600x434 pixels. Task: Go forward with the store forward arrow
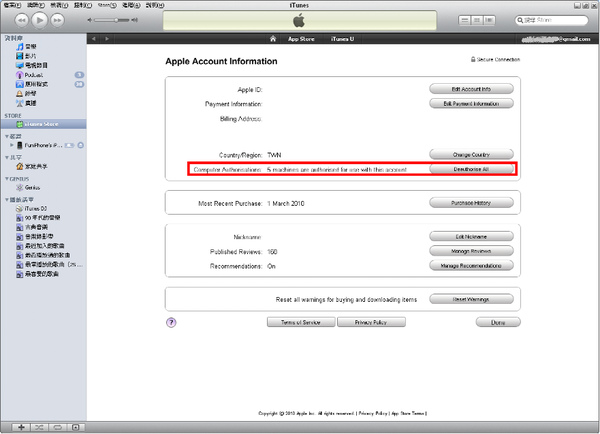(x=107, y=39)
